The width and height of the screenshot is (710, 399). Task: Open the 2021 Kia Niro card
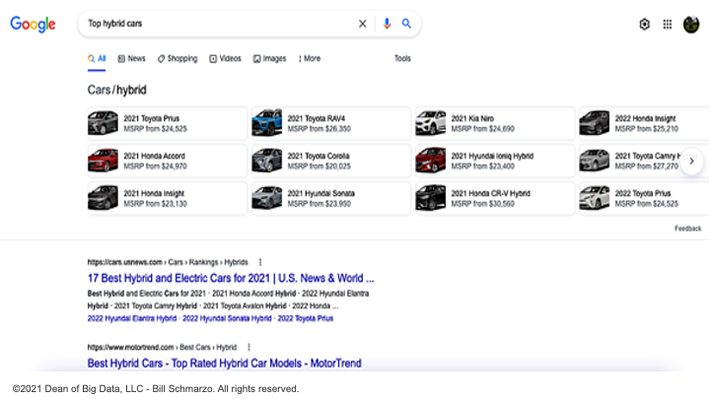click(495, 123)
